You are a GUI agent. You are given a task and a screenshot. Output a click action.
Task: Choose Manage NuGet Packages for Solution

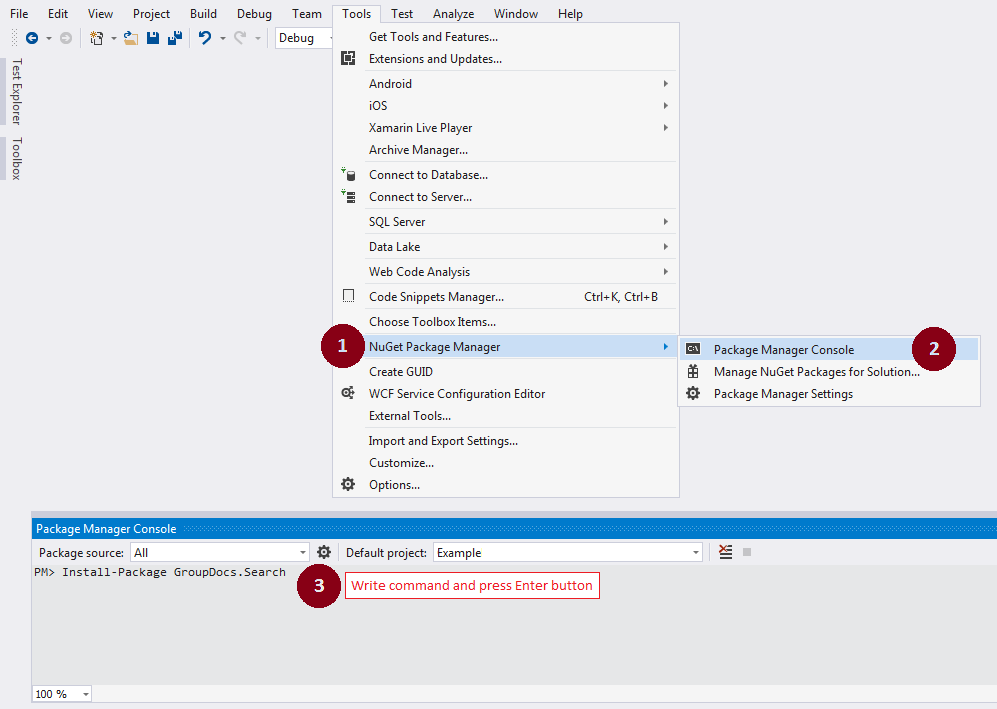(816, 372)
